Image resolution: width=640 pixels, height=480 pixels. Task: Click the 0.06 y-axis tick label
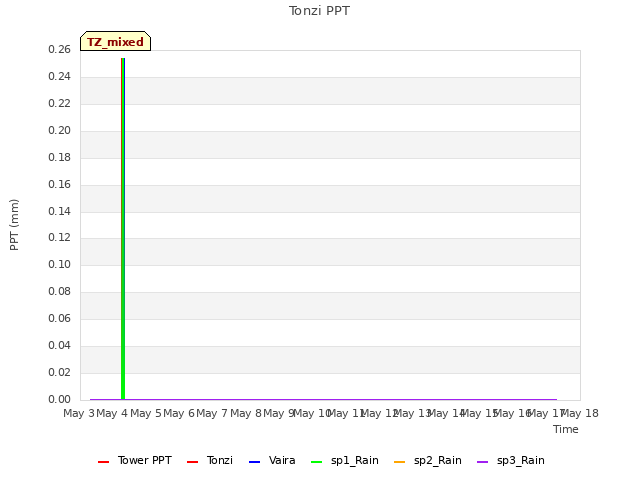[59, 318]
